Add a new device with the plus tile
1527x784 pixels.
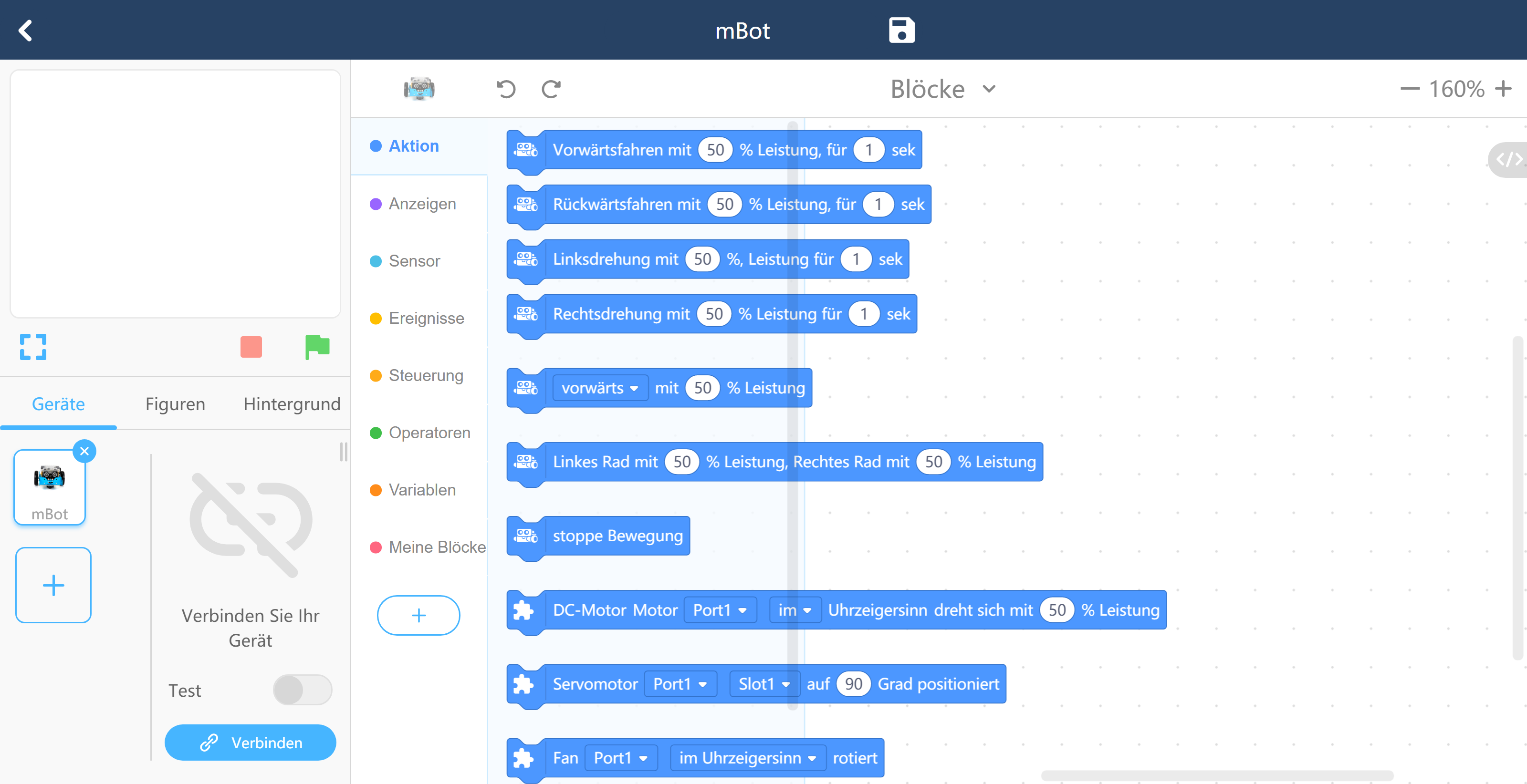point(53,585)
